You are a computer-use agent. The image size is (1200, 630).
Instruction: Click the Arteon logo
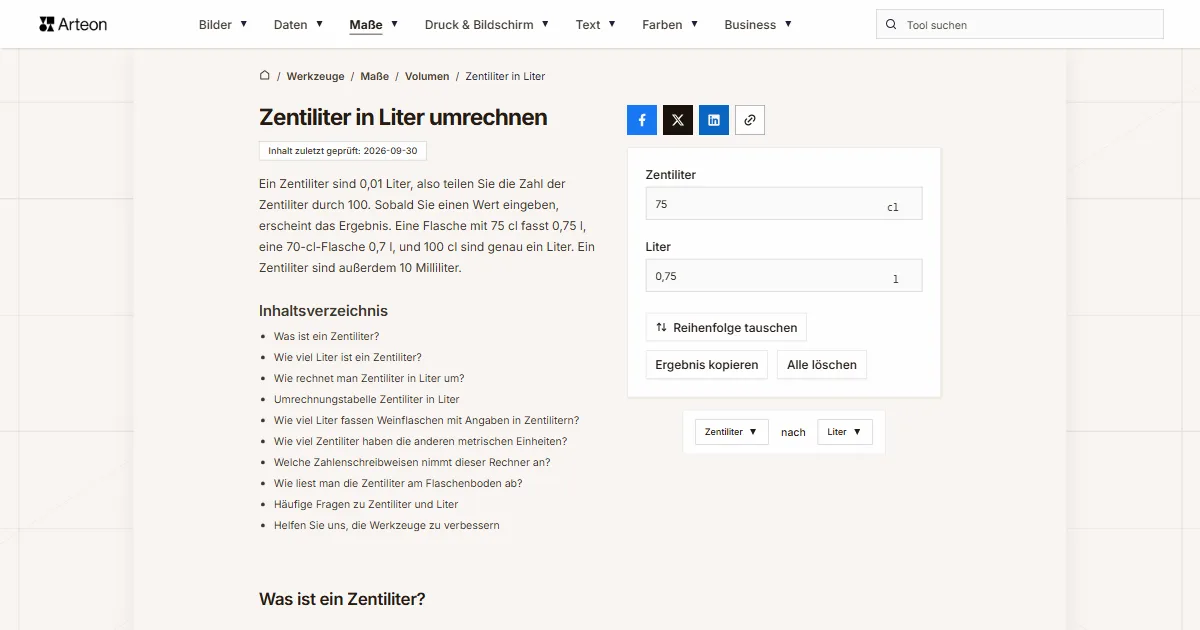point(73,24)
